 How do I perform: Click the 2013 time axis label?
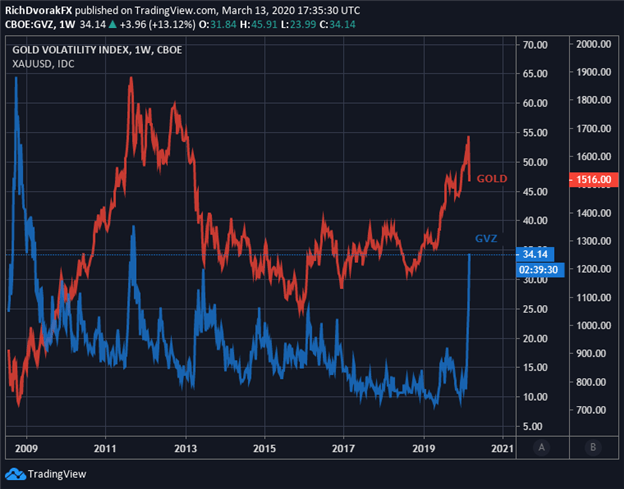(x=185, y=449)
